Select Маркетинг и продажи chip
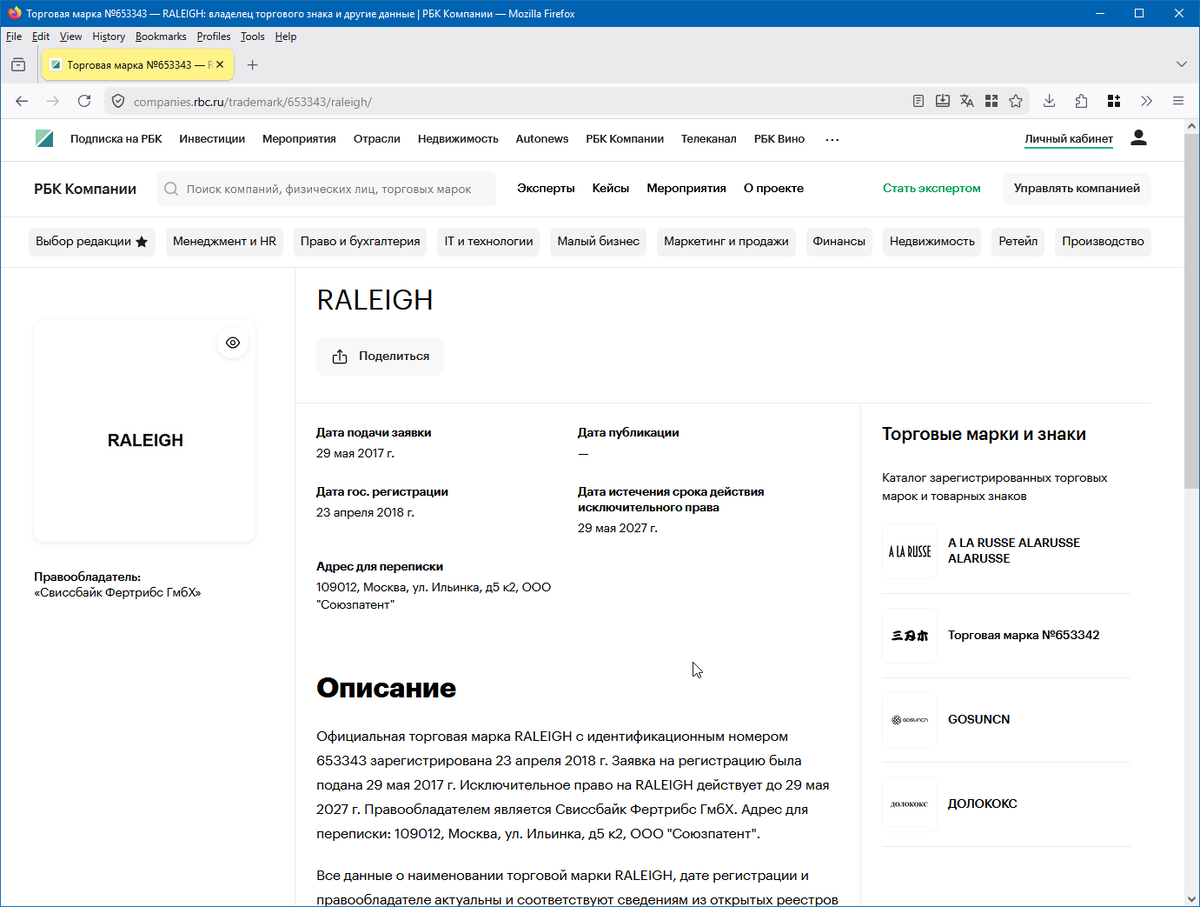Screen dimensions: 1200x907 726,242
